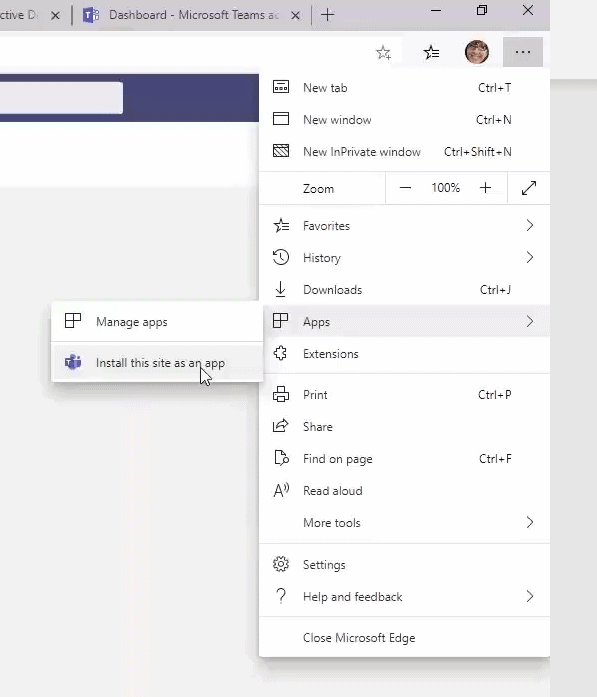Viewport: 597px width, 697px height.
Task: Zoom out with the minus button
Action: pos(405,188)
